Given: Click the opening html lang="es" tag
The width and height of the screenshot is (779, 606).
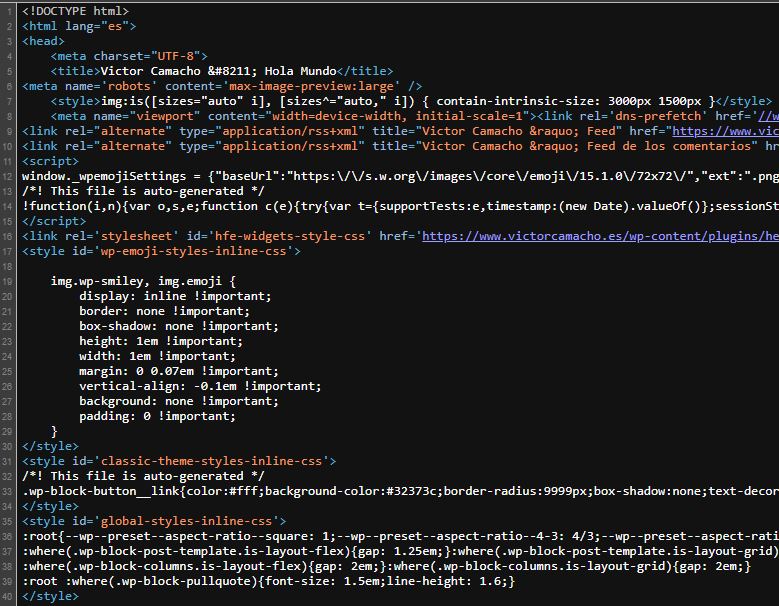Looking at the screenshot, I should coord(79,26).
